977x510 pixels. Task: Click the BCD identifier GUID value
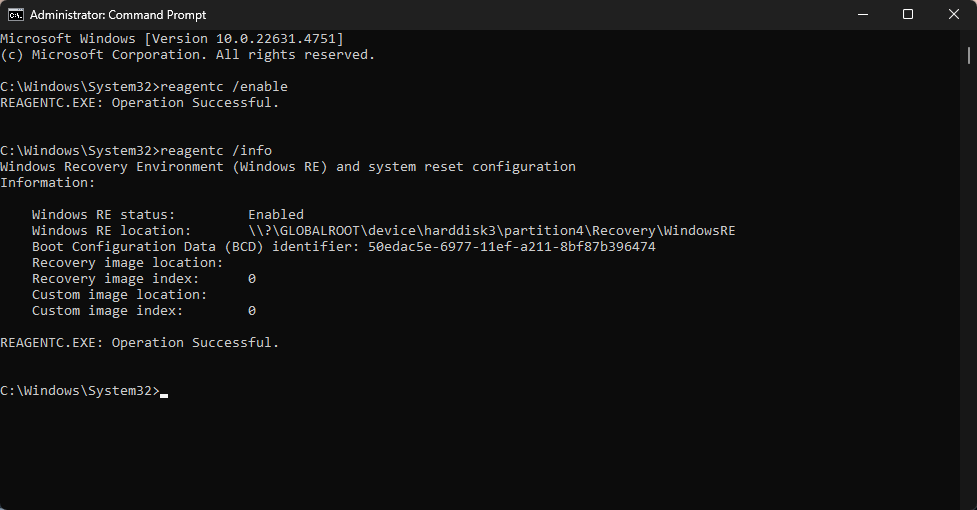(512, 247)
